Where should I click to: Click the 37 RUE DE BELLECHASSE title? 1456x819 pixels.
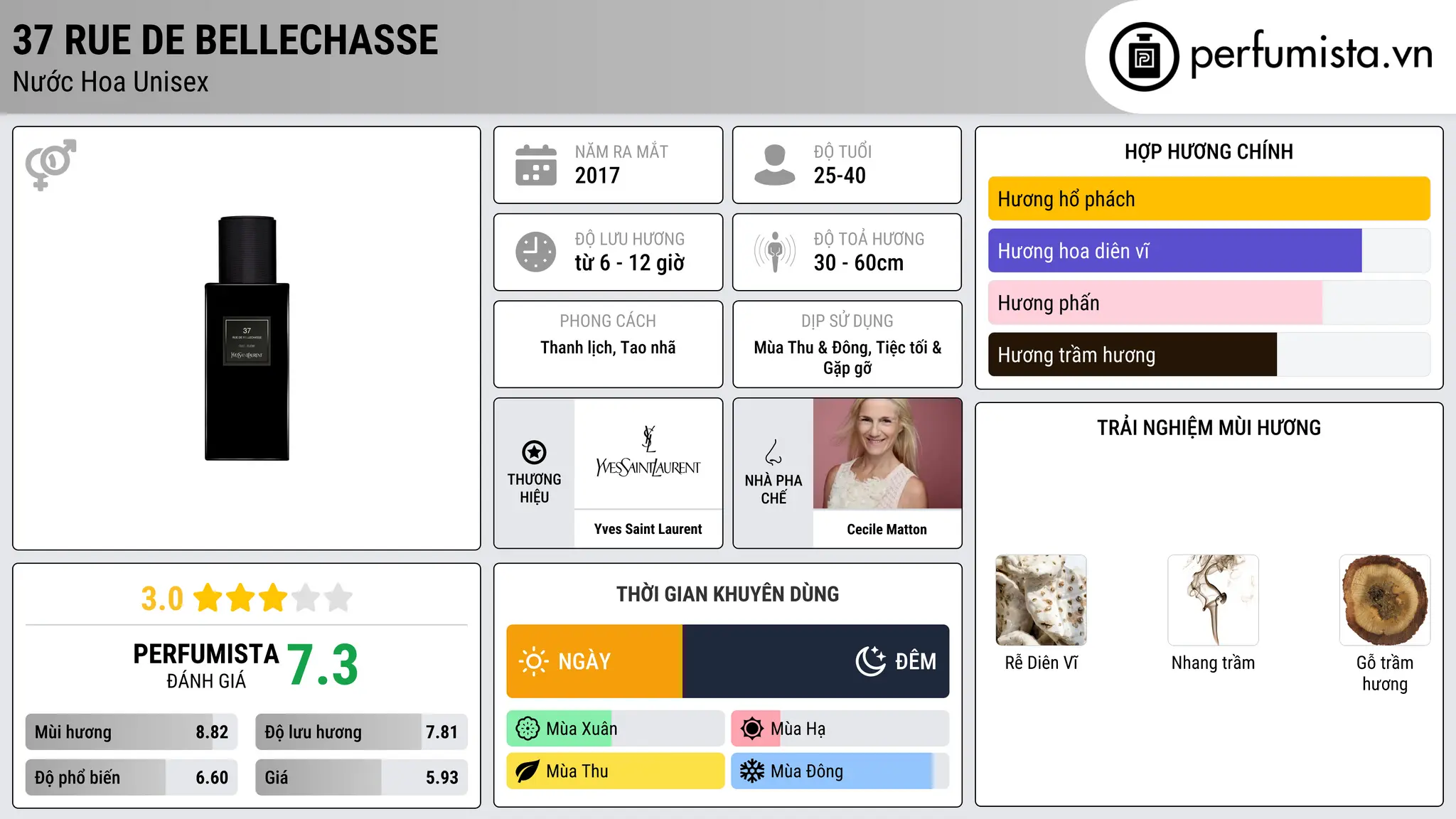[x=225, y=40]
